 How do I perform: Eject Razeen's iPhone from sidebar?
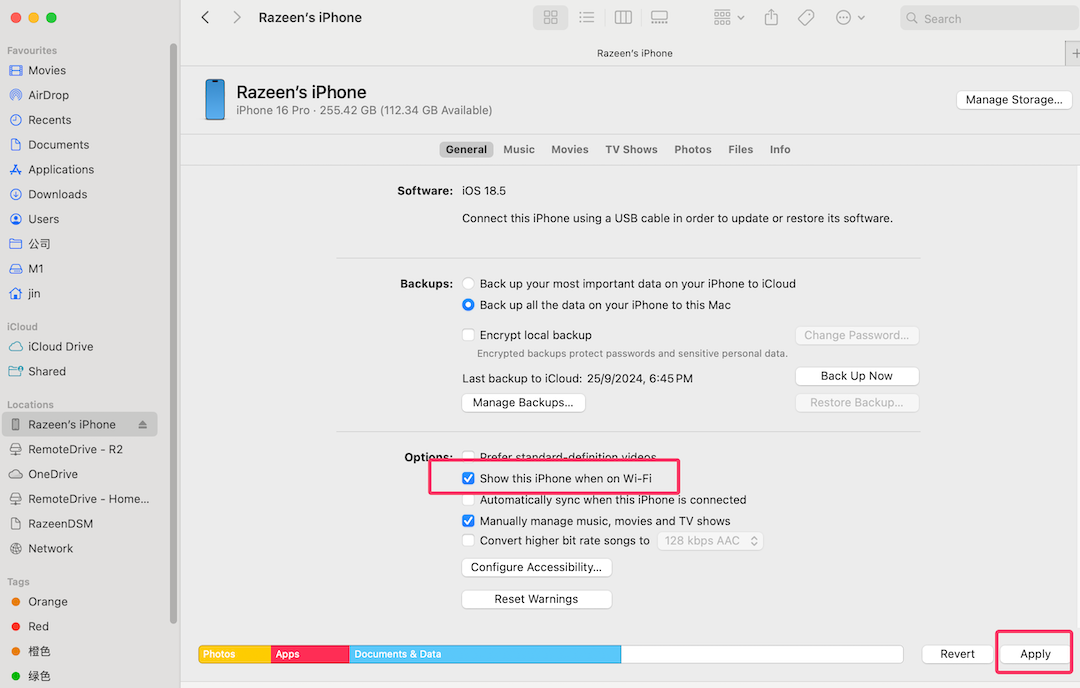[x=143, y=425]
